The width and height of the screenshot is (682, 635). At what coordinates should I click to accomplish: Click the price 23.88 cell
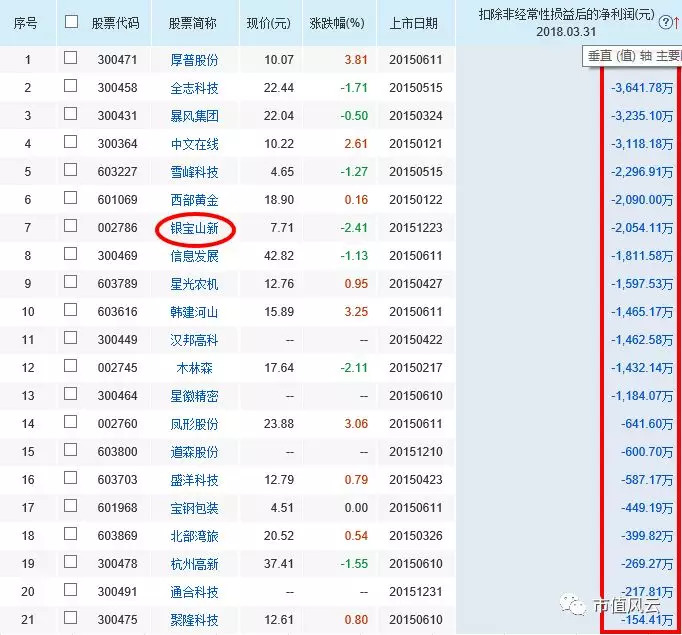pyautogui.click(x=279, y=424)
